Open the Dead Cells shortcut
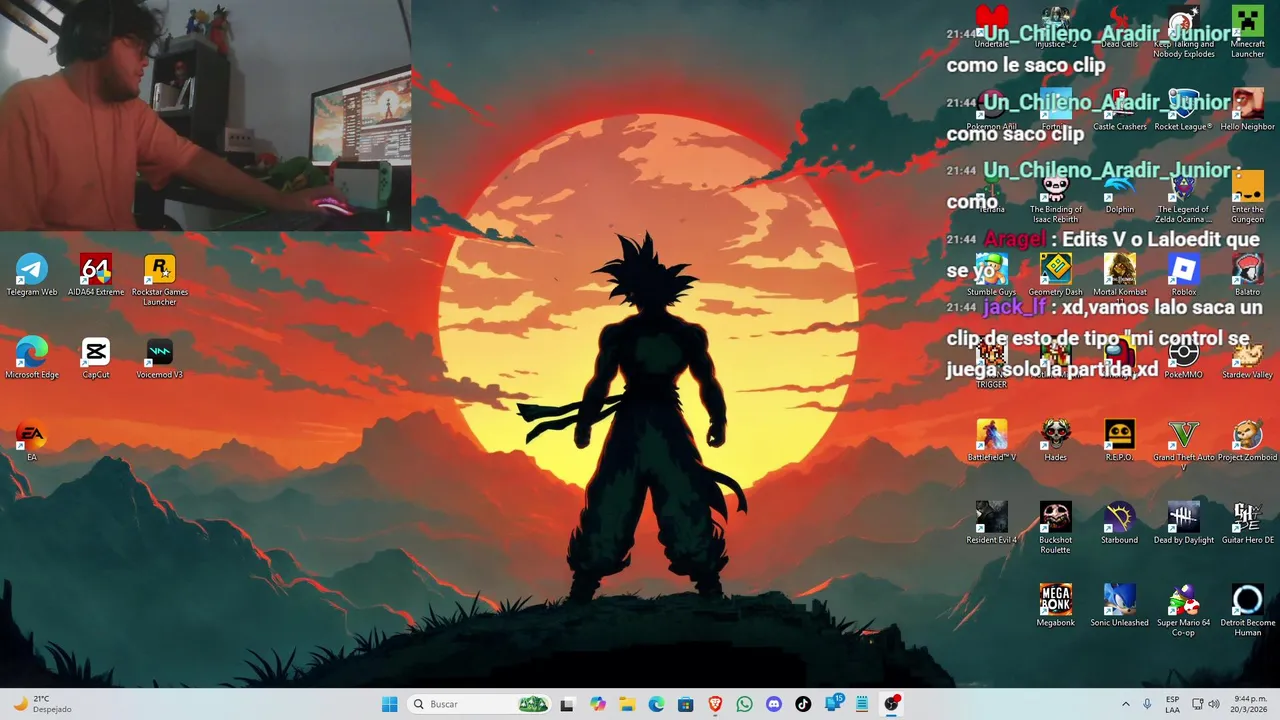Viewport: 1280px width, 720px height. click(x=1119, y=27)
